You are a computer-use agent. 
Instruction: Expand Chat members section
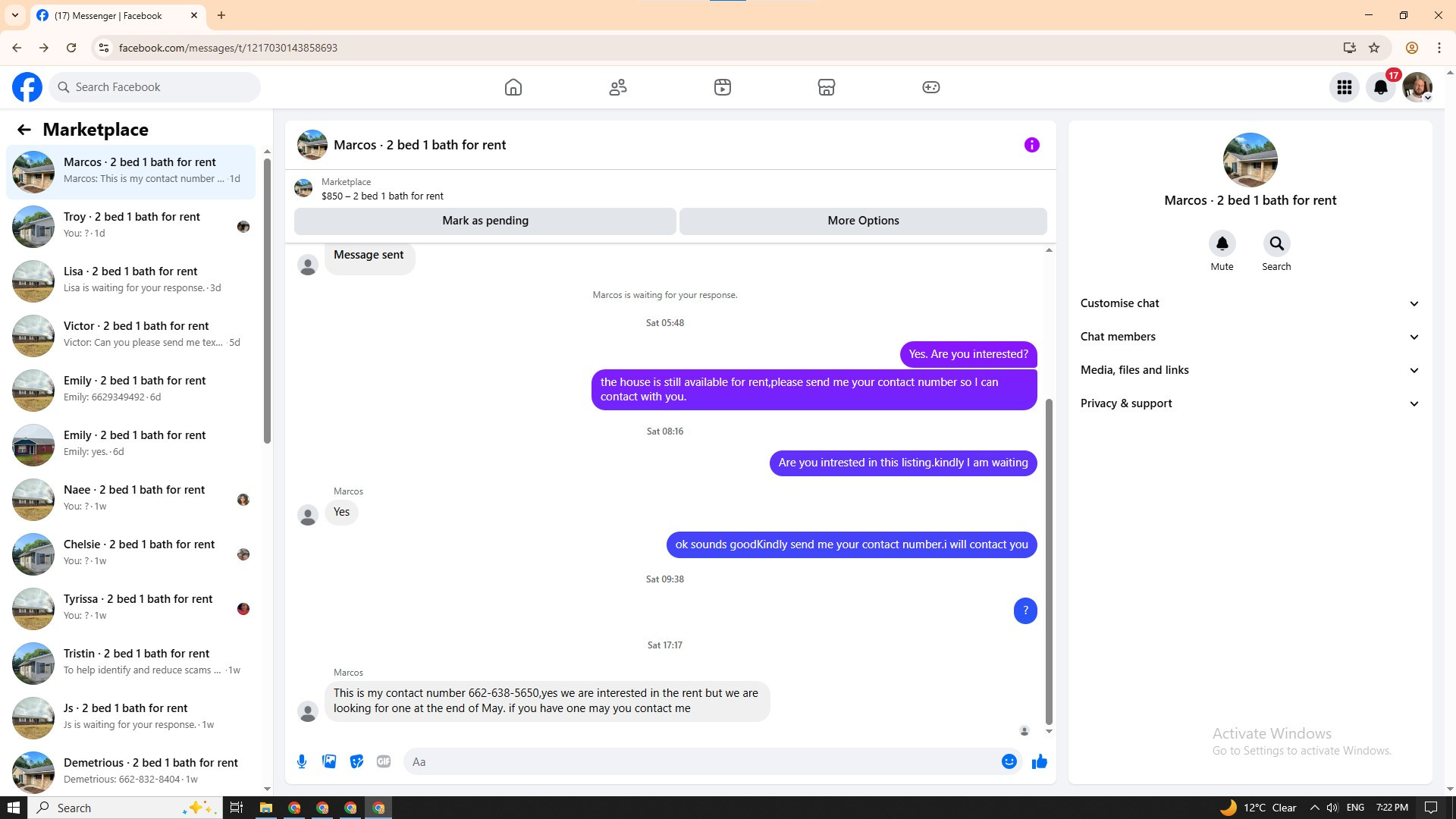click(1249, 337)
